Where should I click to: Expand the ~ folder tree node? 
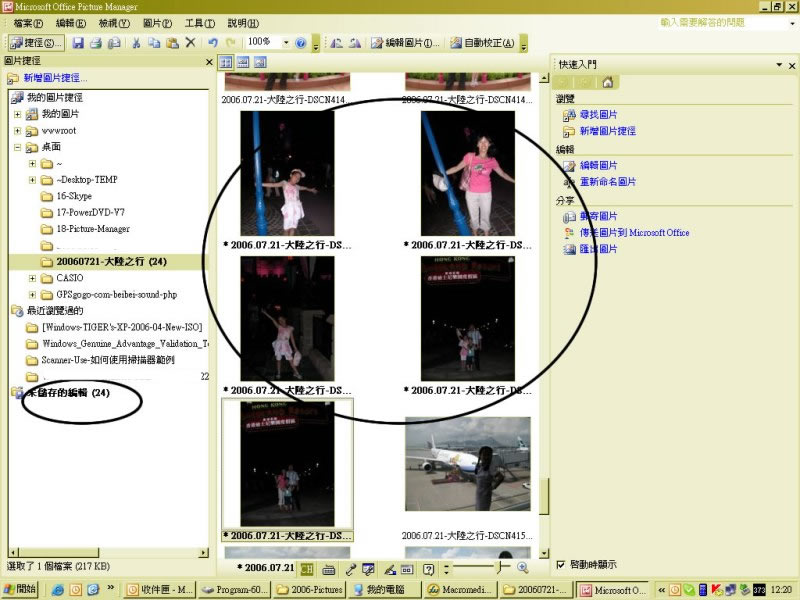click(x=32, y=164)
